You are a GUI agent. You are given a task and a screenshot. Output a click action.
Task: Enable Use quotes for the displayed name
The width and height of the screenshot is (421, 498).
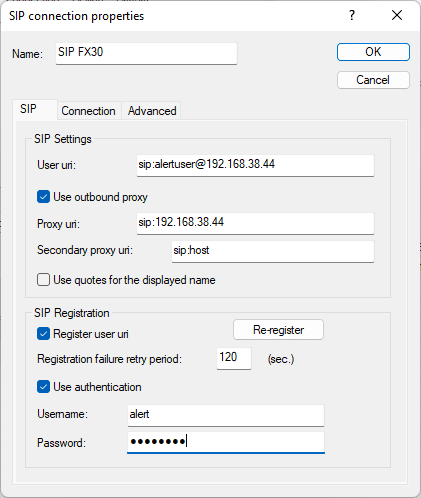(43, 280)
